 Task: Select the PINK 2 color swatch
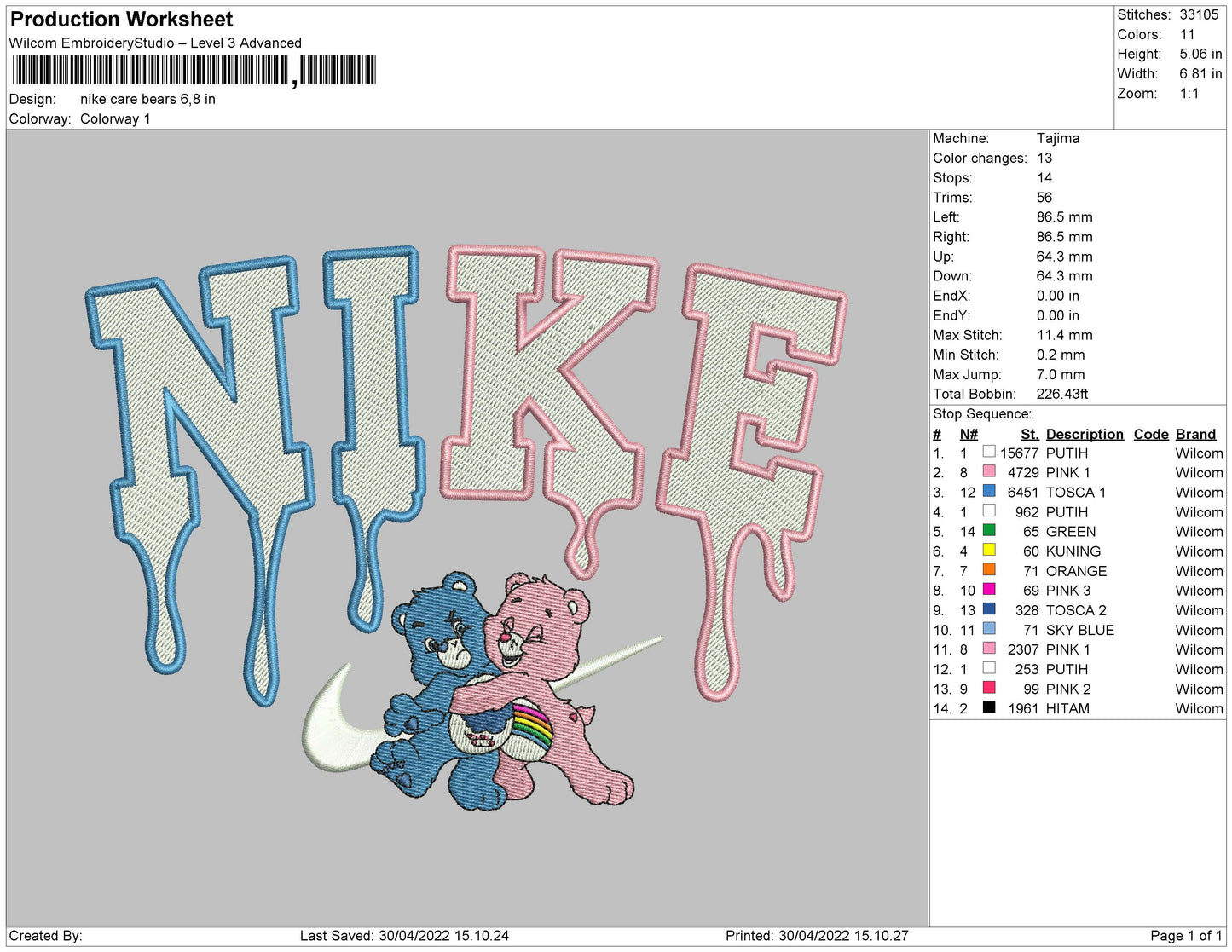[989, 688]
